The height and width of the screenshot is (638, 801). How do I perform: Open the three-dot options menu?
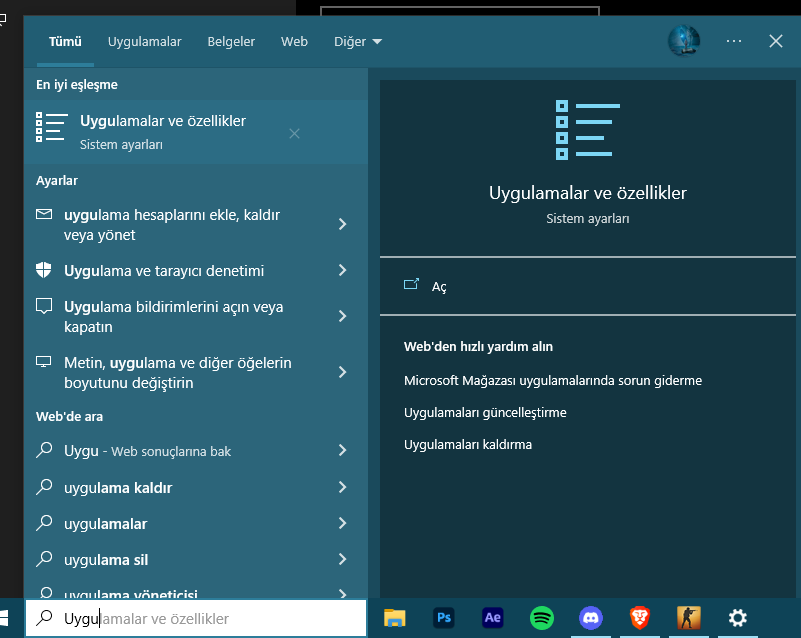pyautogui.click(x=734, y=41)
